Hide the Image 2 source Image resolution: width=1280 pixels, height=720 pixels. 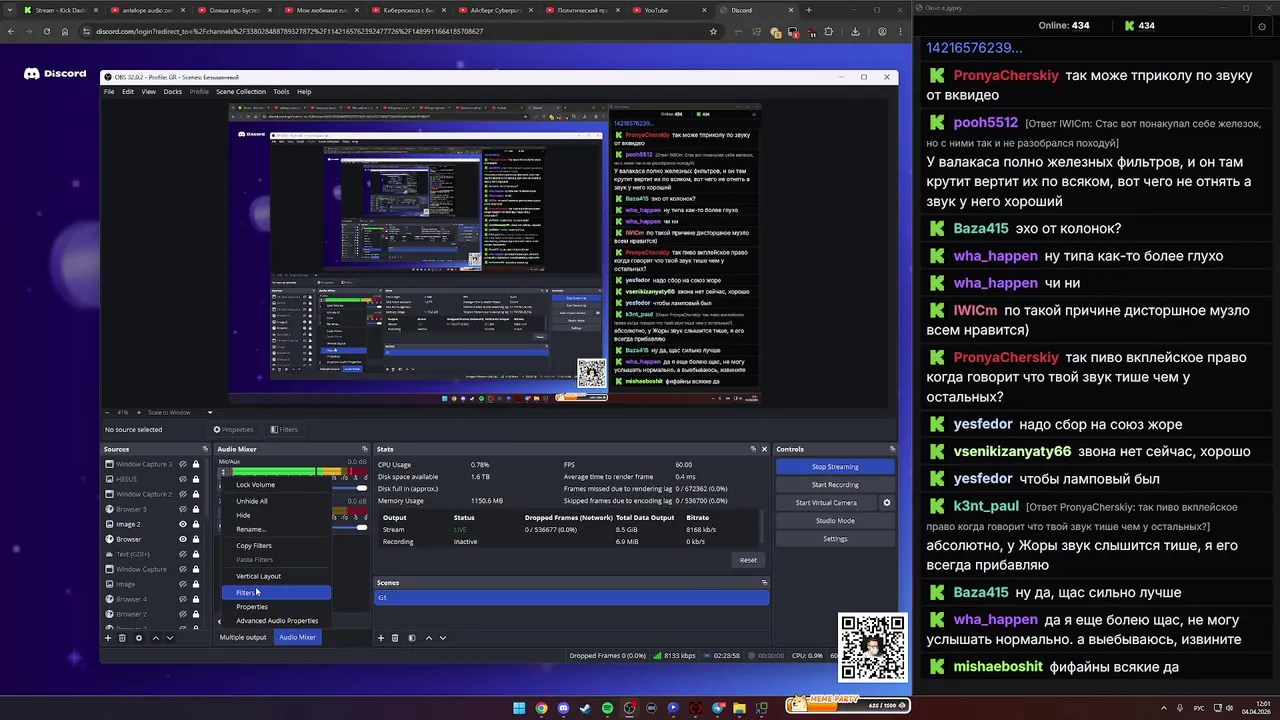coord(182,524)
